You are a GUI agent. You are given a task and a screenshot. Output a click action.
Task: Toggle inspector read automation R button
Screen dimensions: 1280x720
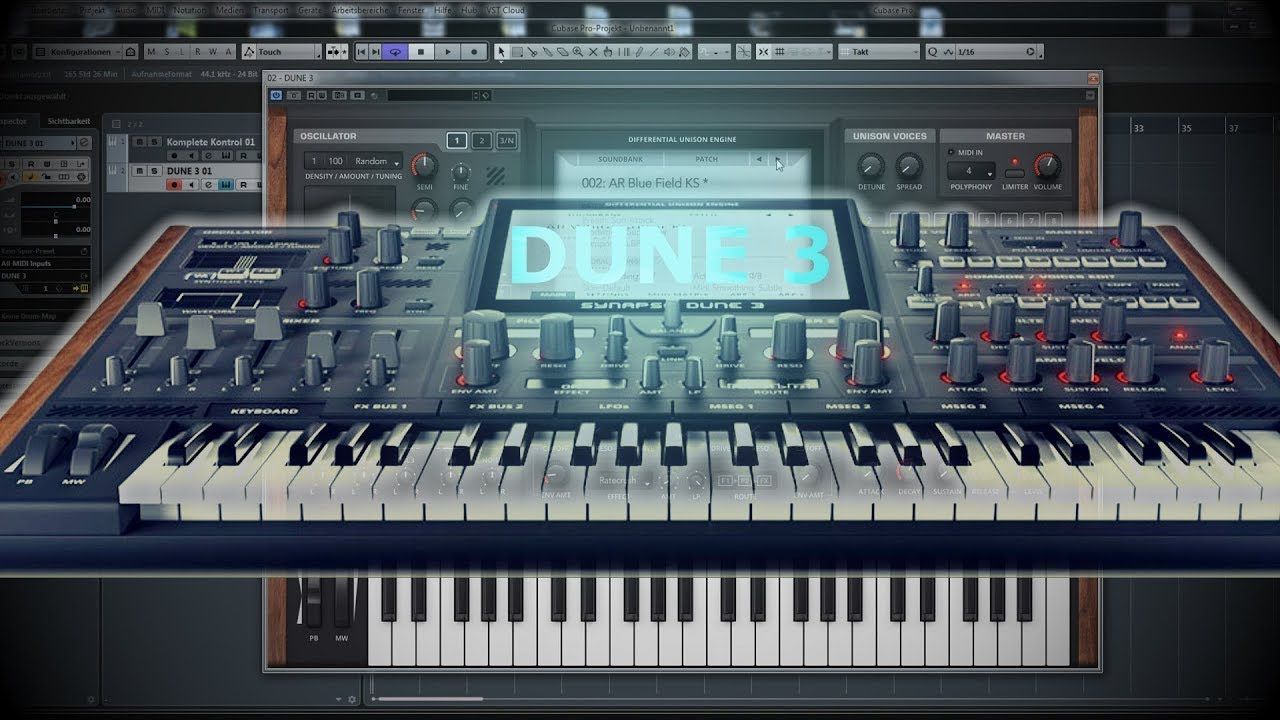click(31, 164)
